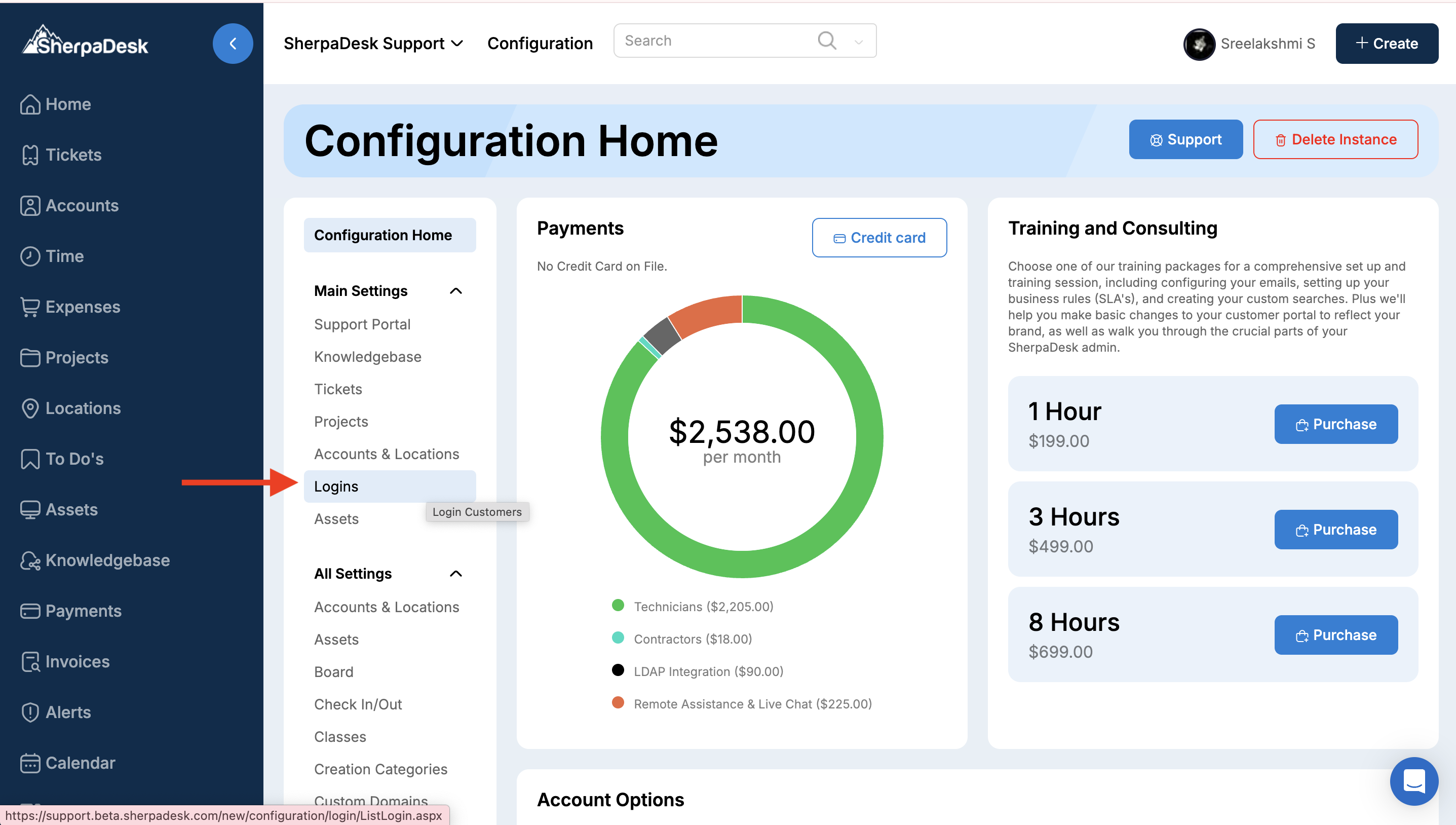The image size is (1456, 825).
Task: Open the SherpaDesk Support dropdown
Action: pyautogui.click(x=373, y=44)
